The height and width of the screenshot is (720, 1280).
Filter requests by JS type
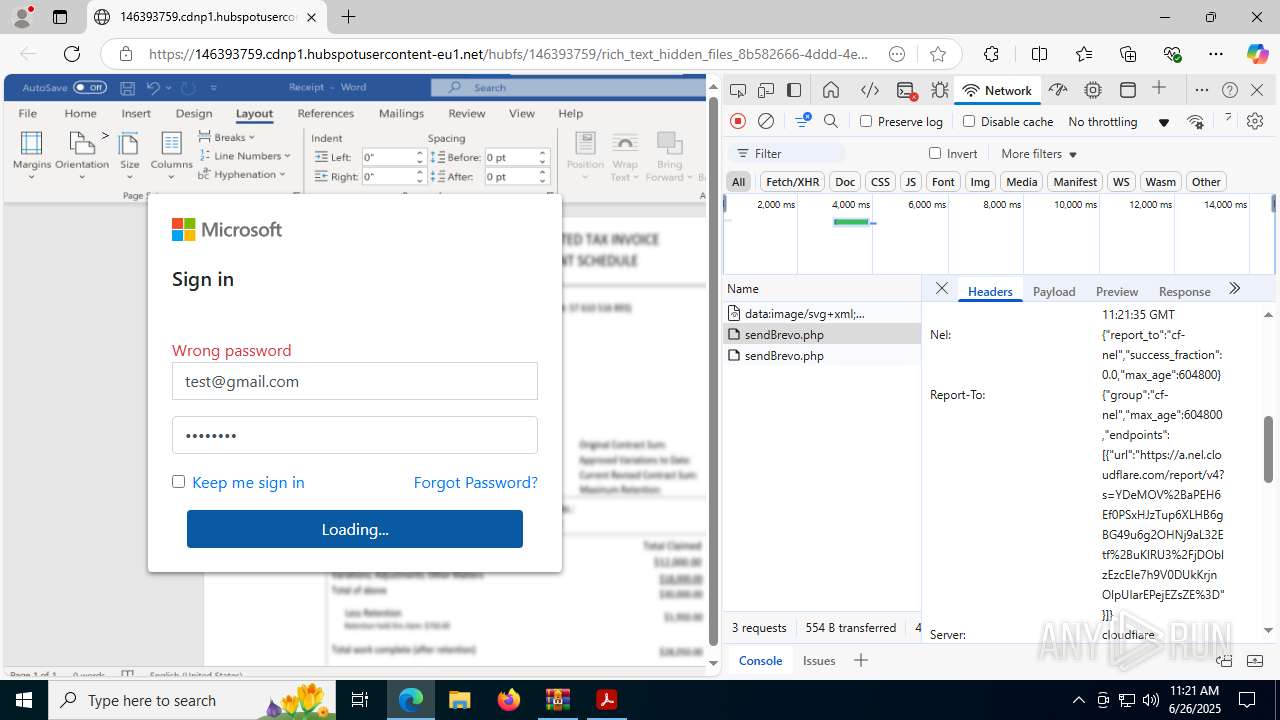click(x=910, y=182)
